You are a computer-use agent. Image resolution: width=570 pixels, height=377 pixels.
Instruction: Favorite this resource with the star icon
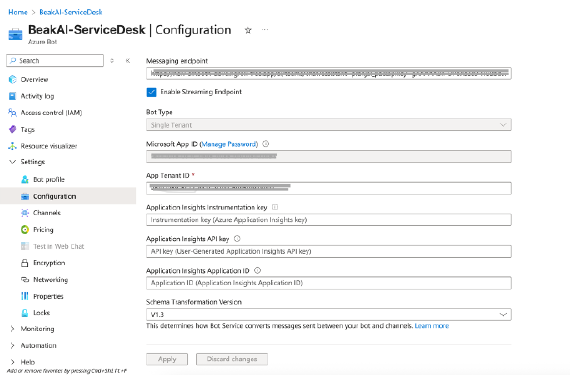pyautogui.click(x=248, y=30)
